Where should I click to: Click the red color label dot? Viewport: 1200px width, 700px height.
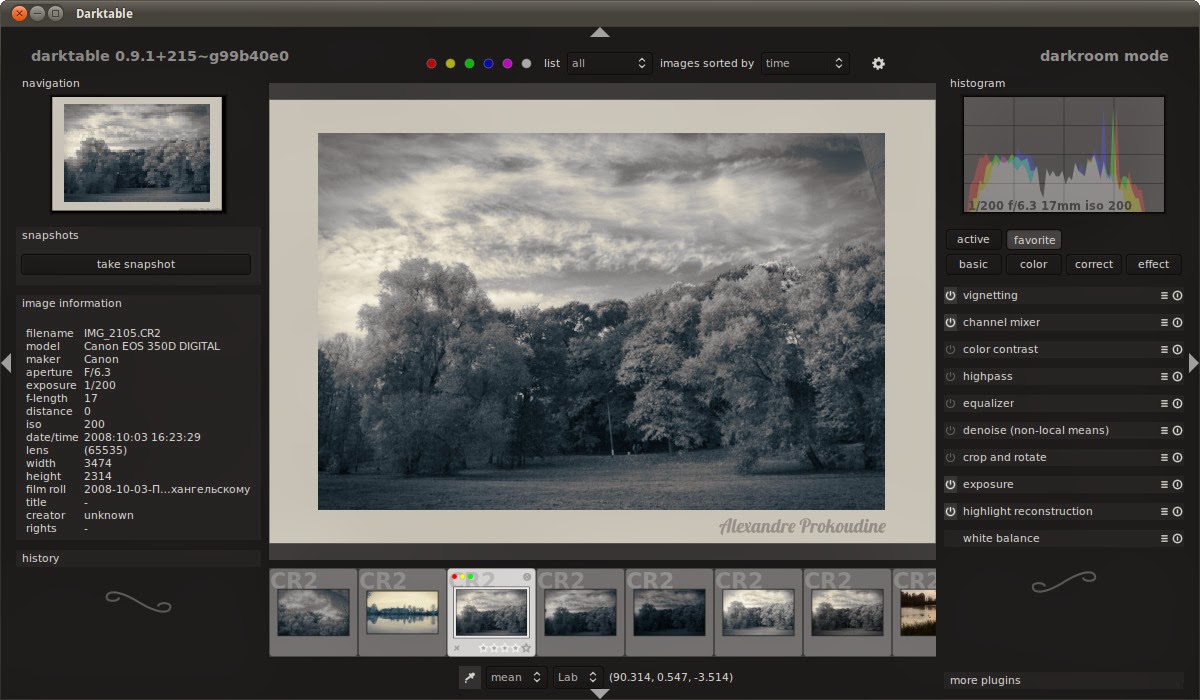click(431, 63)
